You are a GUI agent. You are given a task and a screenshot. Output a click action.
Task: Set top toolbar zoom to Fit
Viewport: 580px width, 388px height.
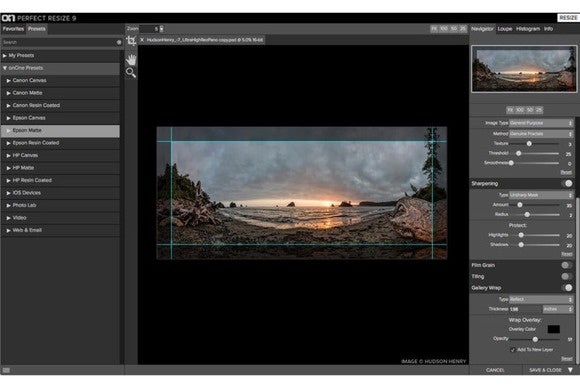(434, 28)
